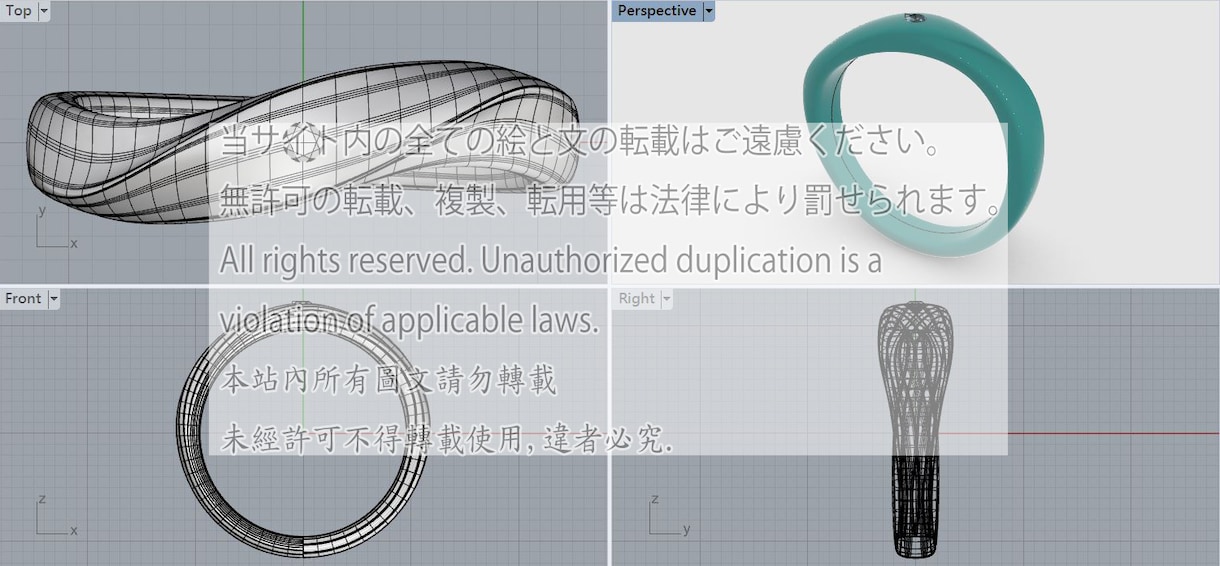Open the Right viewport dropdown arrow
This screenshot has width=1220, height=566.
(x=667, y=299)
